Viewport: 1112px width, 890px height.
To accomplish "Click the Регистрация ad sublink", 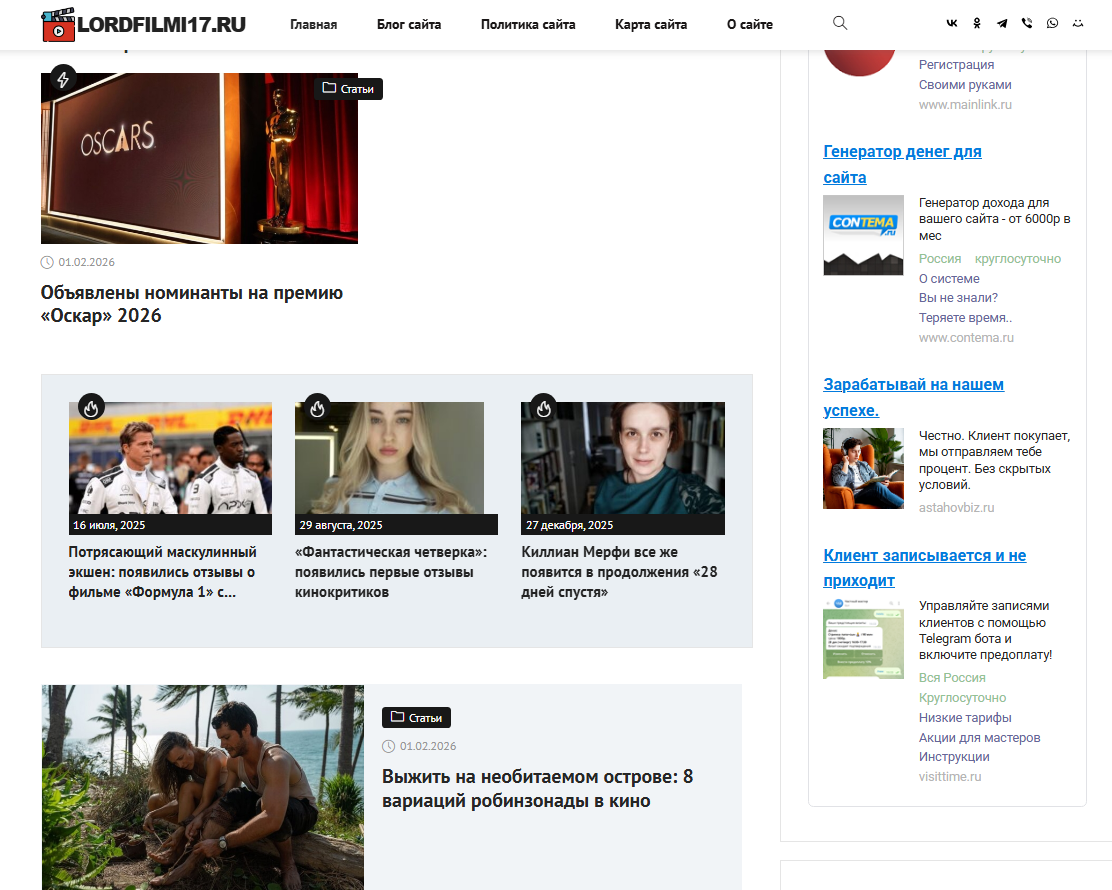I will [x=956, y=65].
